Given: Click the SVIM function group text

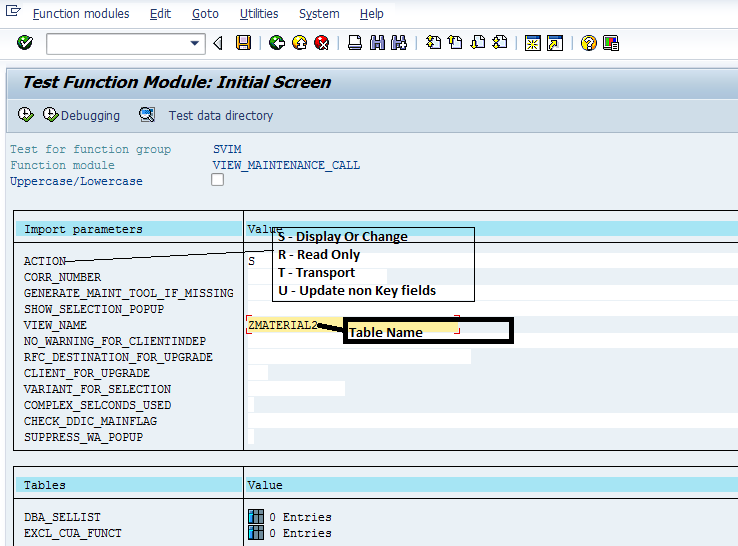Looking at the screenshot, I should click(227, 149).
